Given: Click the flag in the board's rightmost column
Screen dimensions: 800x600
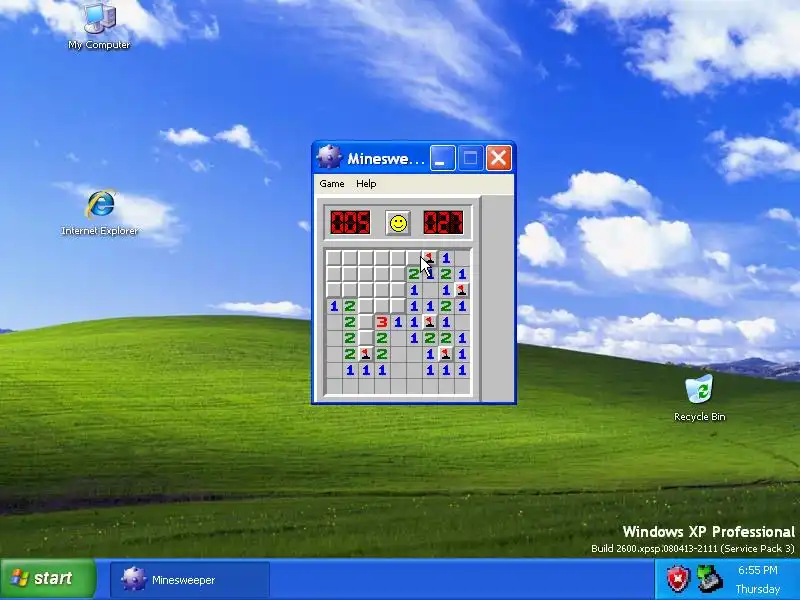Looking at the screenshot, I should pos(462,290).
